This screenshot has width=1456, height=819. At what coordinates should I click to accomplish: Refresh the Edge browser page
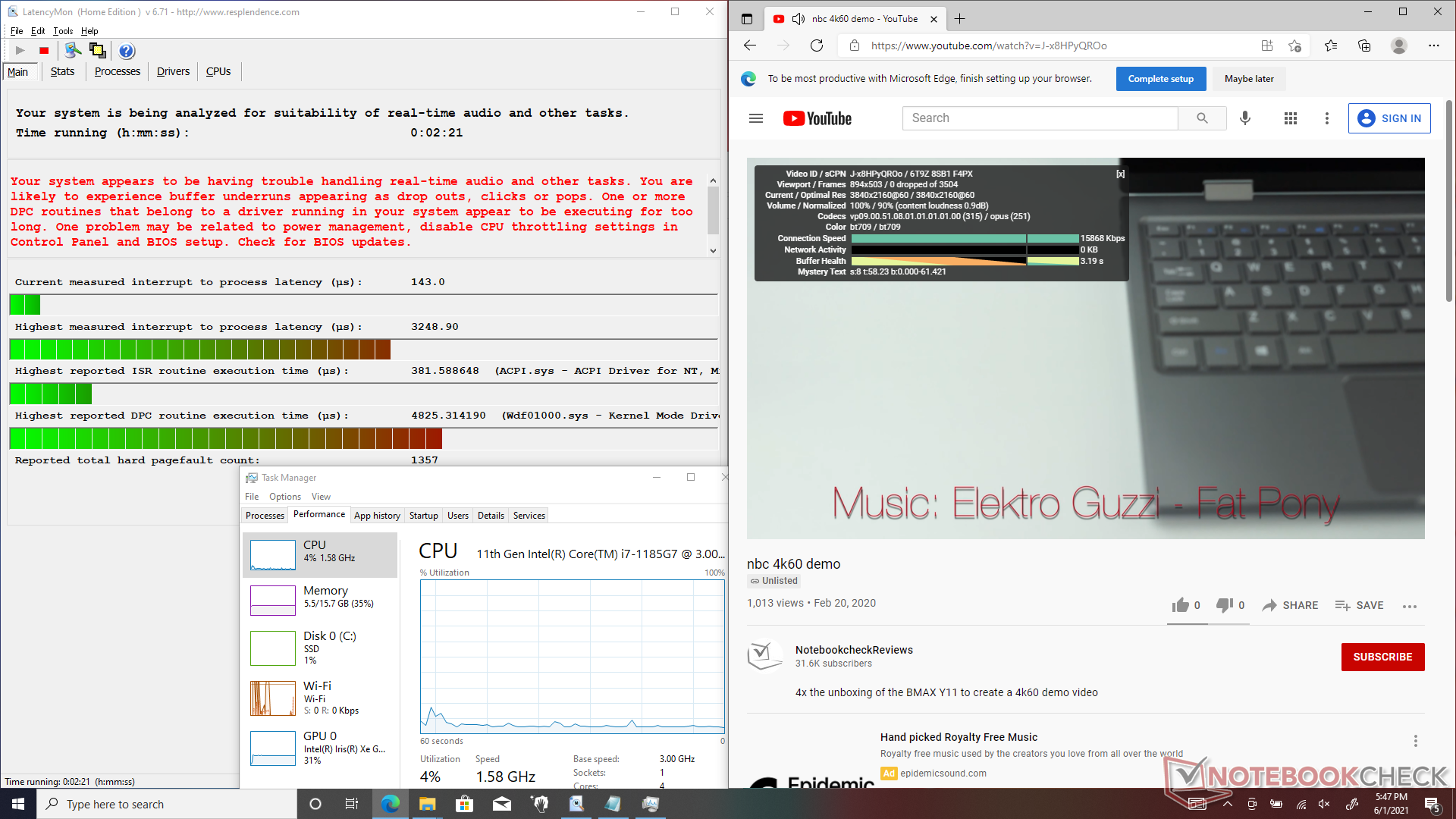point(817,45)
